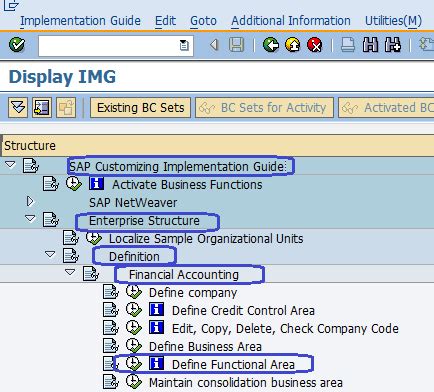Open the Additional Information menu
Viewport: 434px width, 392px height.
[291, 21]
